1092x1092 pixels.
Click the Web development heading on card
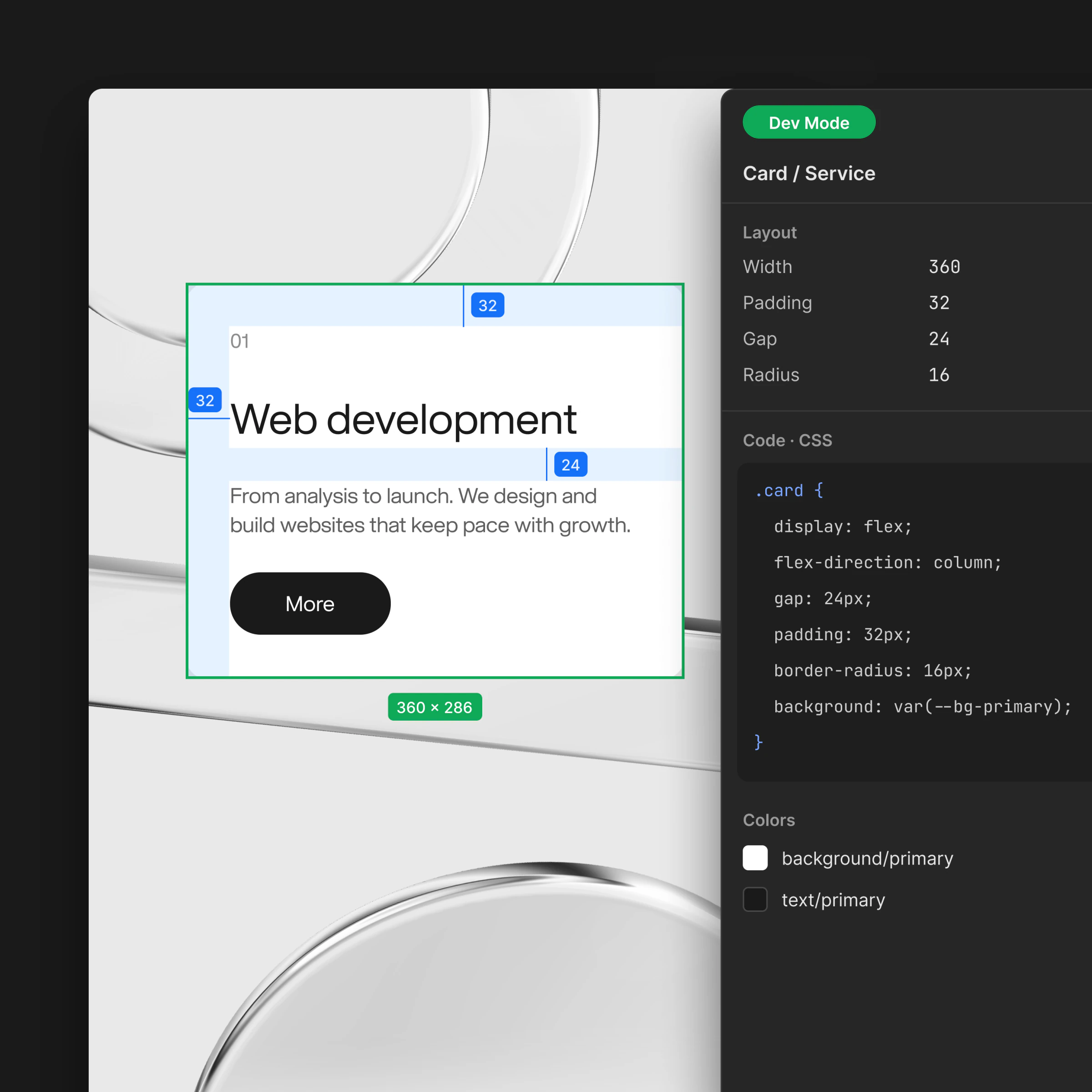point(404,420)
